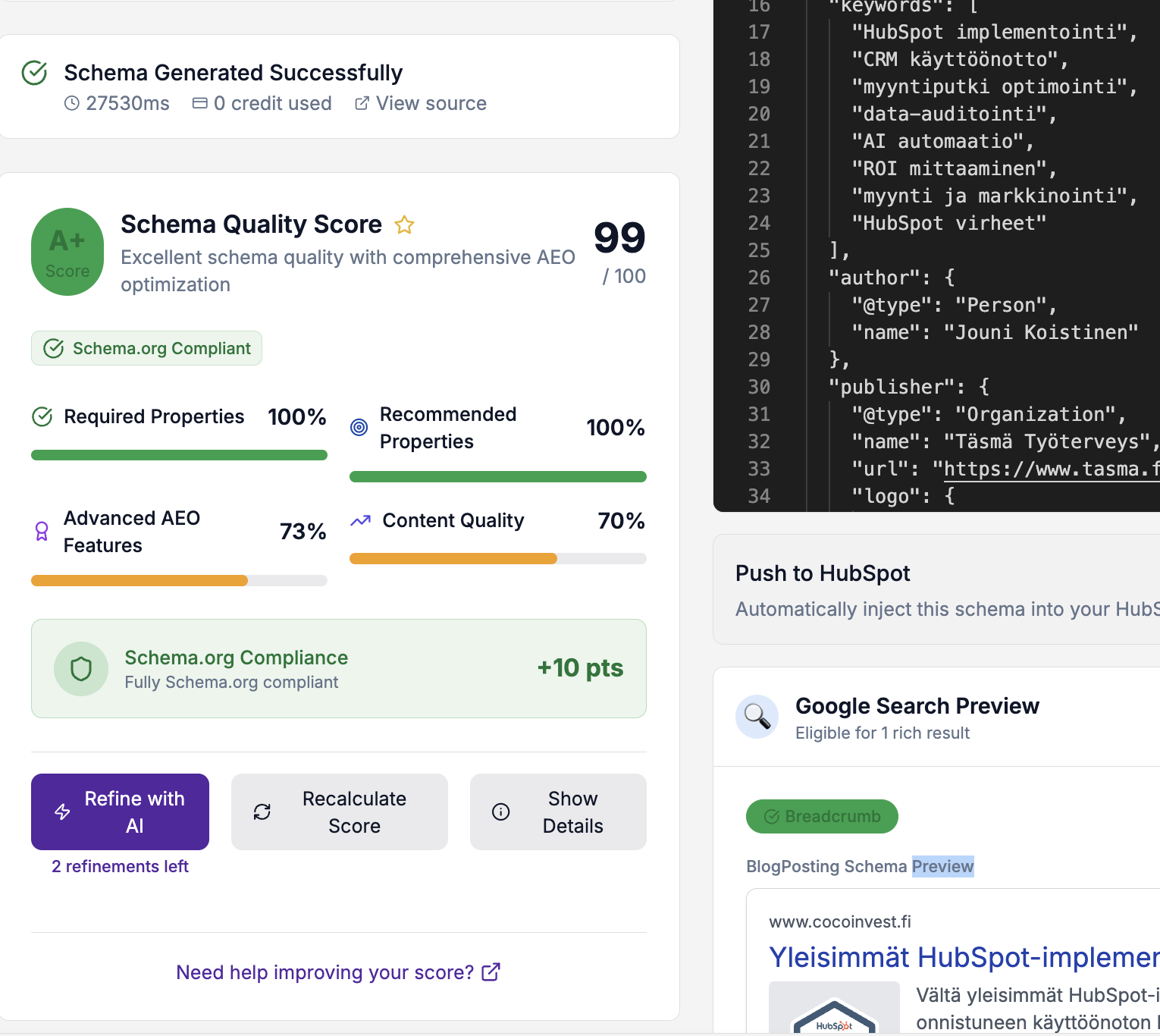Click the Breadcrumb rich result tag
The height and width of the screenshot is (1036, 1160).
pyautogui.click(x=822, y=817)
